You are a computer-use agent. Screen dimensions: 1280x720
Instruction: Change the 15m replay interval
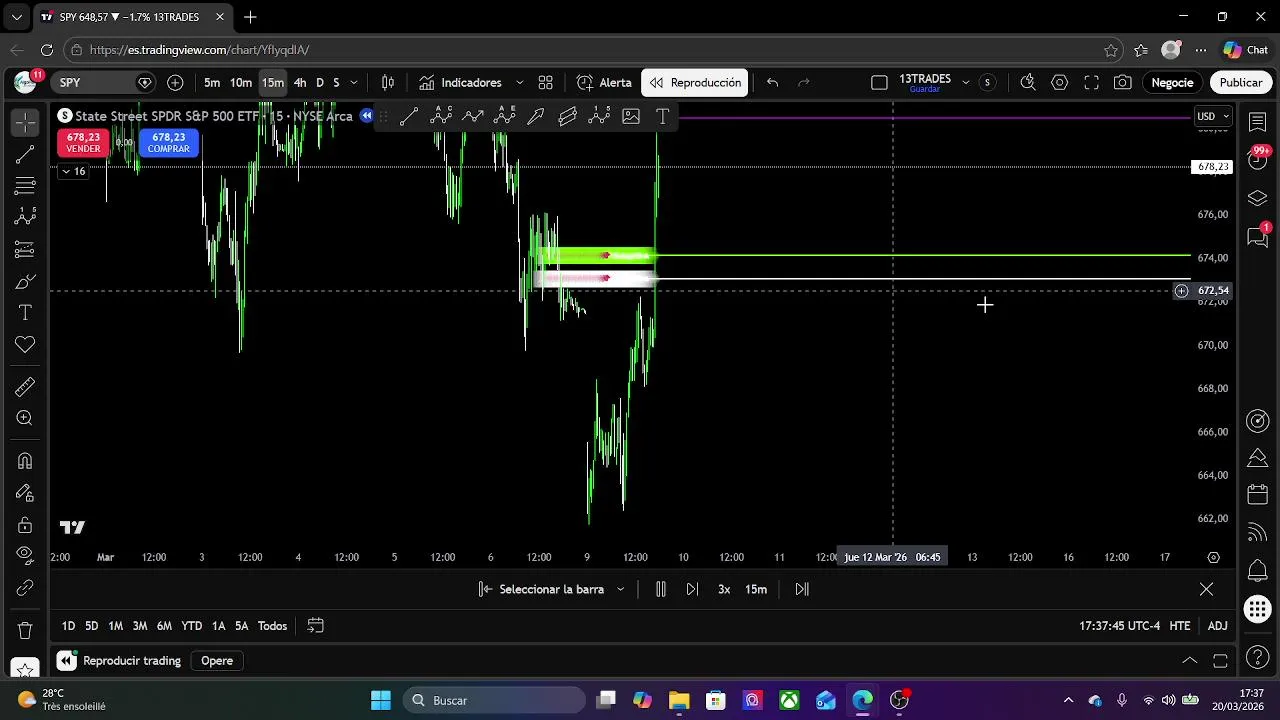[756, 589]
